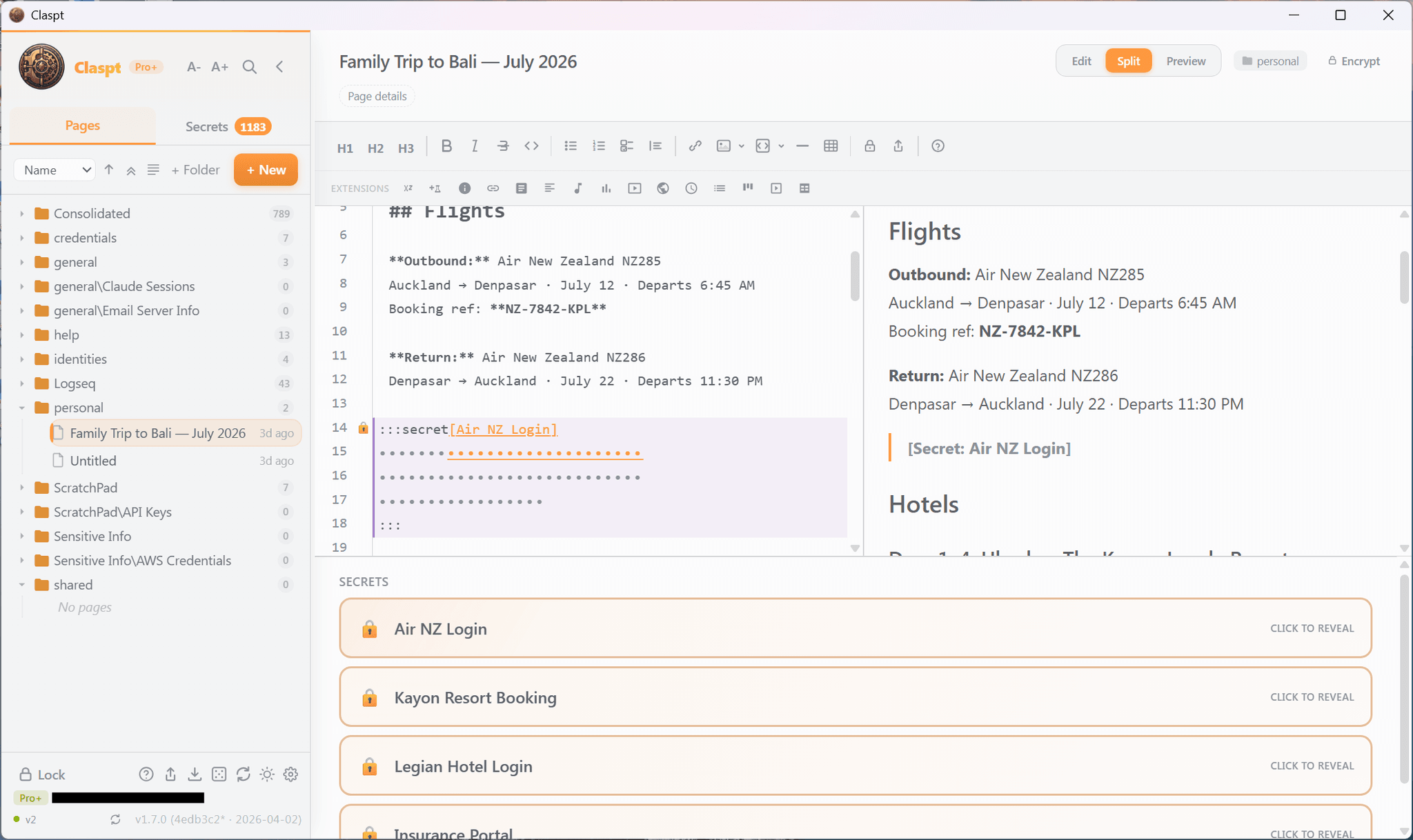Switch to Edit view mode
This screenshot has height=840, width=1413.
pyautogui.click(x=1081, y=61)
